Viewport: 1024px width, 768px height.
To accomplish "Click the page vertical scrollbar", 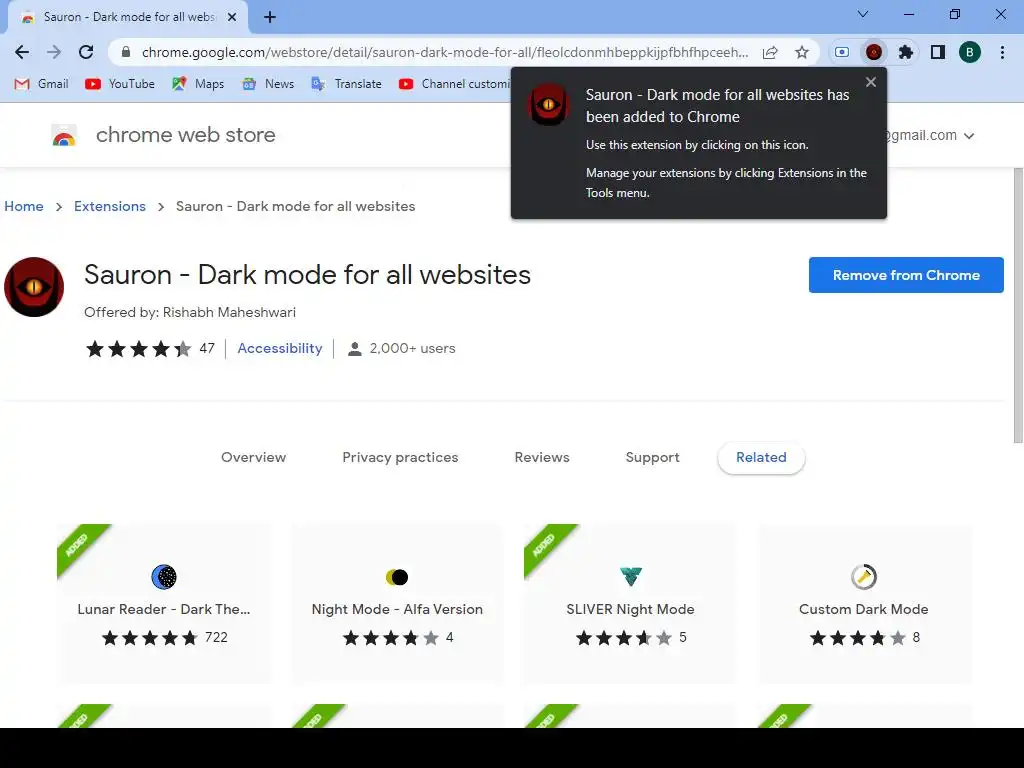I will click(1018, 306).
